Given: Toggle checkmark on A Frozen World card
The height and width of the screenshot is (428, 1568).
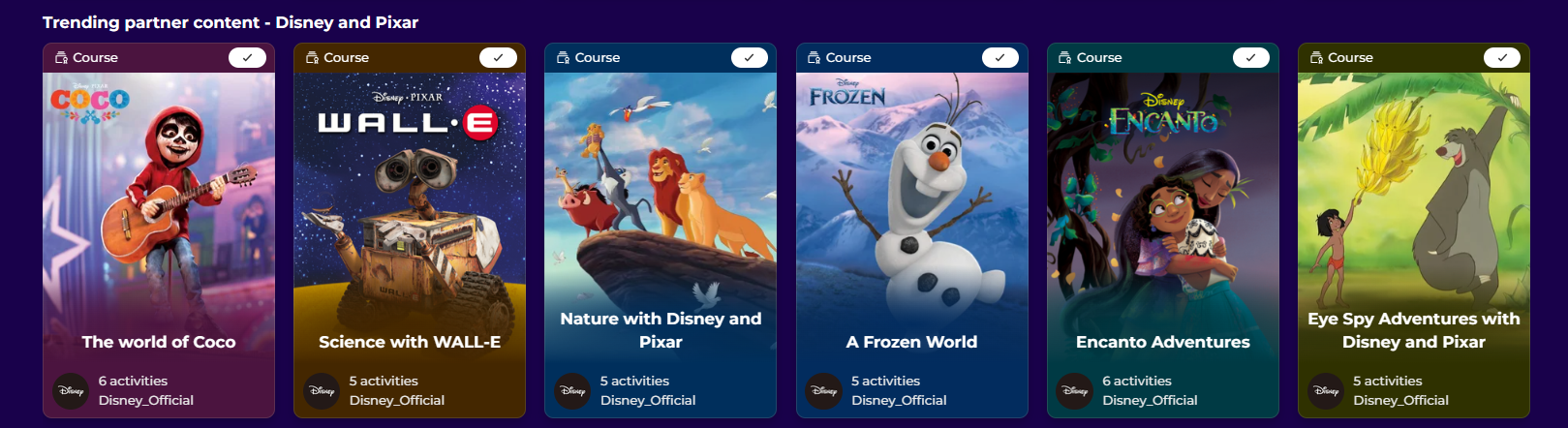Looking at the screenshot, I should point(999,58).
